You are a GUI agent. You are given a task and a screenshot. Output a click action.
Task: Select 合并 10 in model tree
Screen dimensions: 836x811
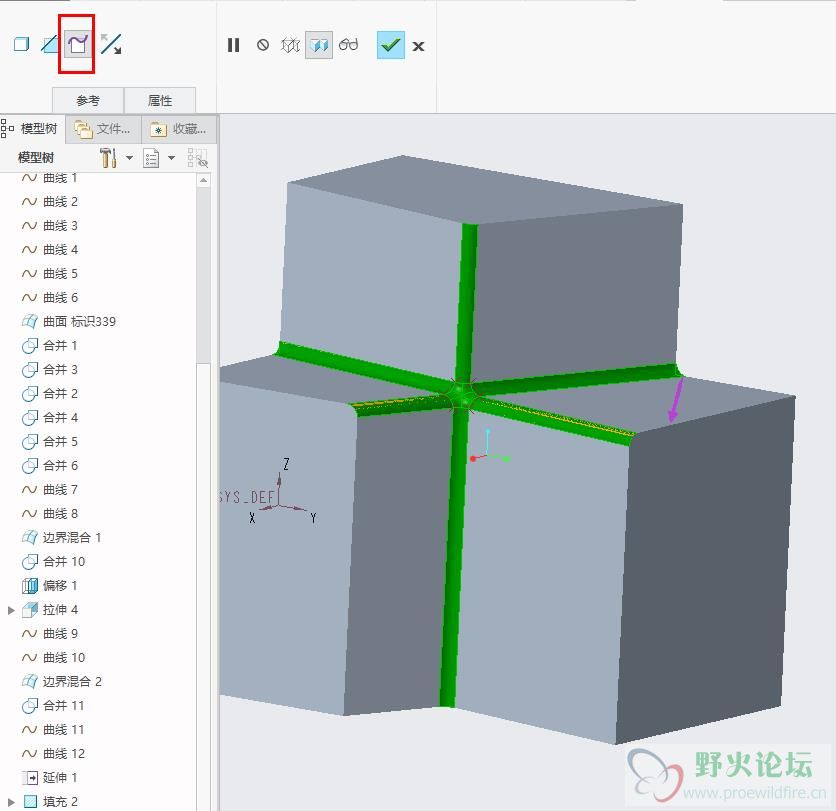pyautogui.click(x=64, y=561)
